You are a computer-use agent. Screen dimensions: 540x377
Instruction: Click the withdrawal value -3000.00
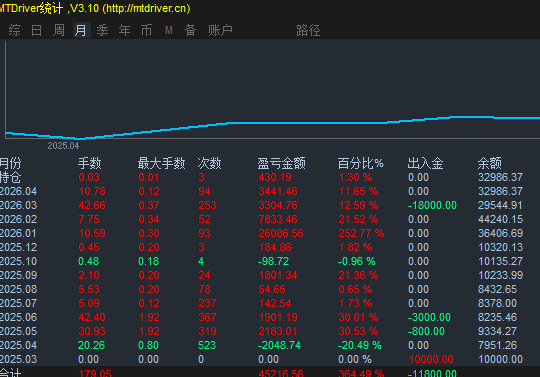(x=429, y=317)
